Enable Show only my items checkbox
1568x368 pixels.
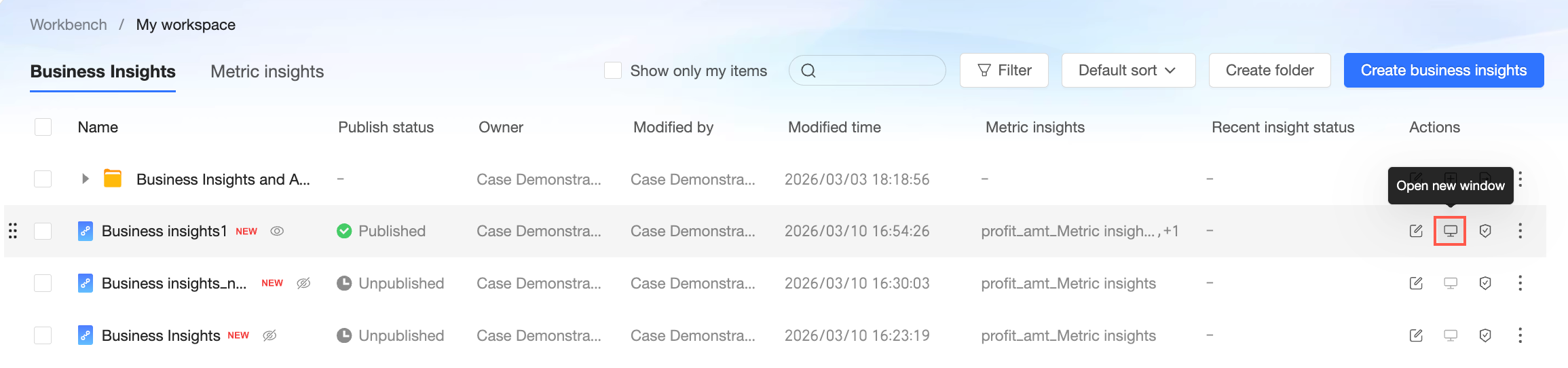[613, 71]
